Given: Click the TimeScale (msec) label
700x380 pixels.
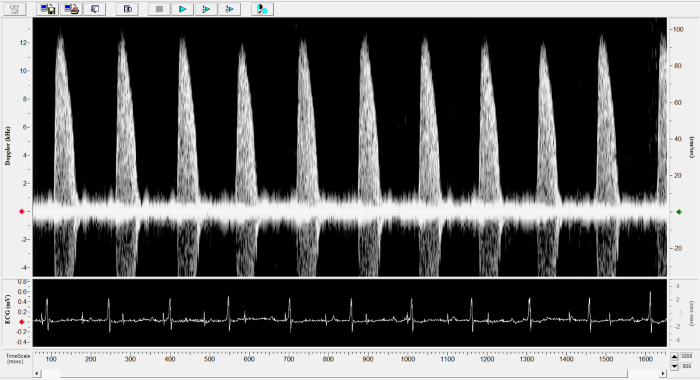Looking at the screenshot, I should pyautogui.click(x=17, y=359).
